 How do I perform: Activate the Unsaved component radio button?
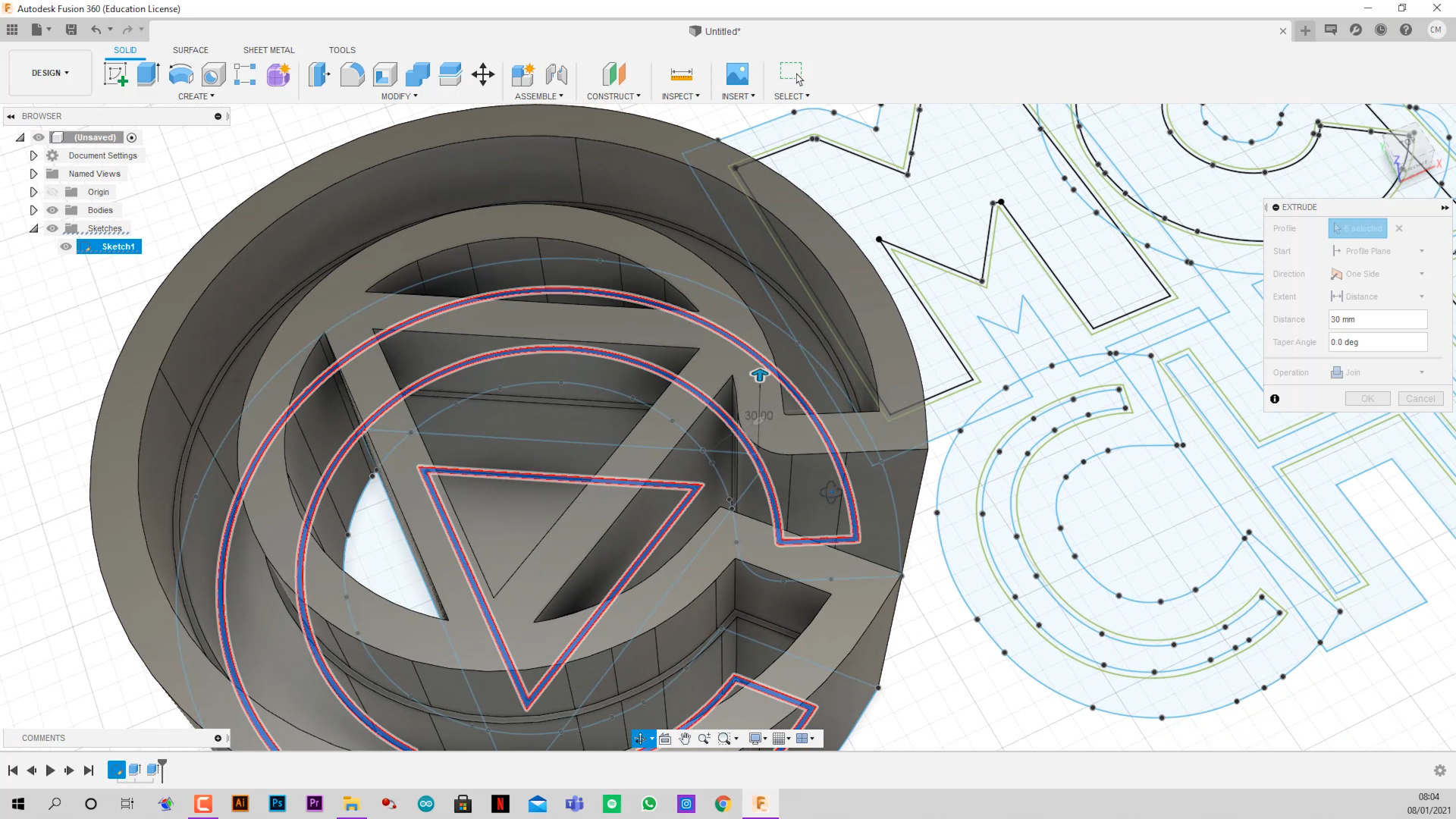132,137
